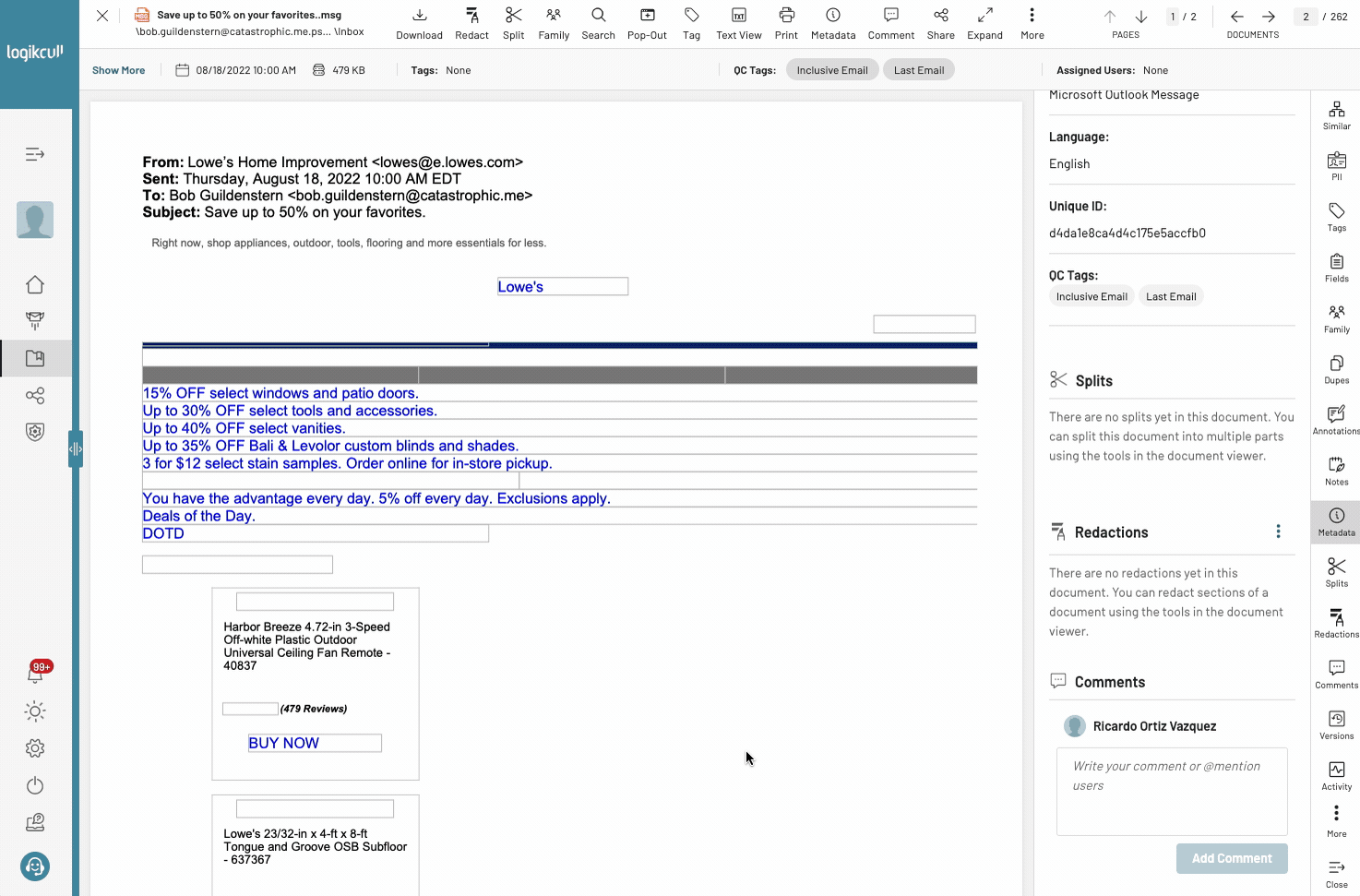Download the current document
This screenshot has width=1360, height=896.
(x=419, y=24)
